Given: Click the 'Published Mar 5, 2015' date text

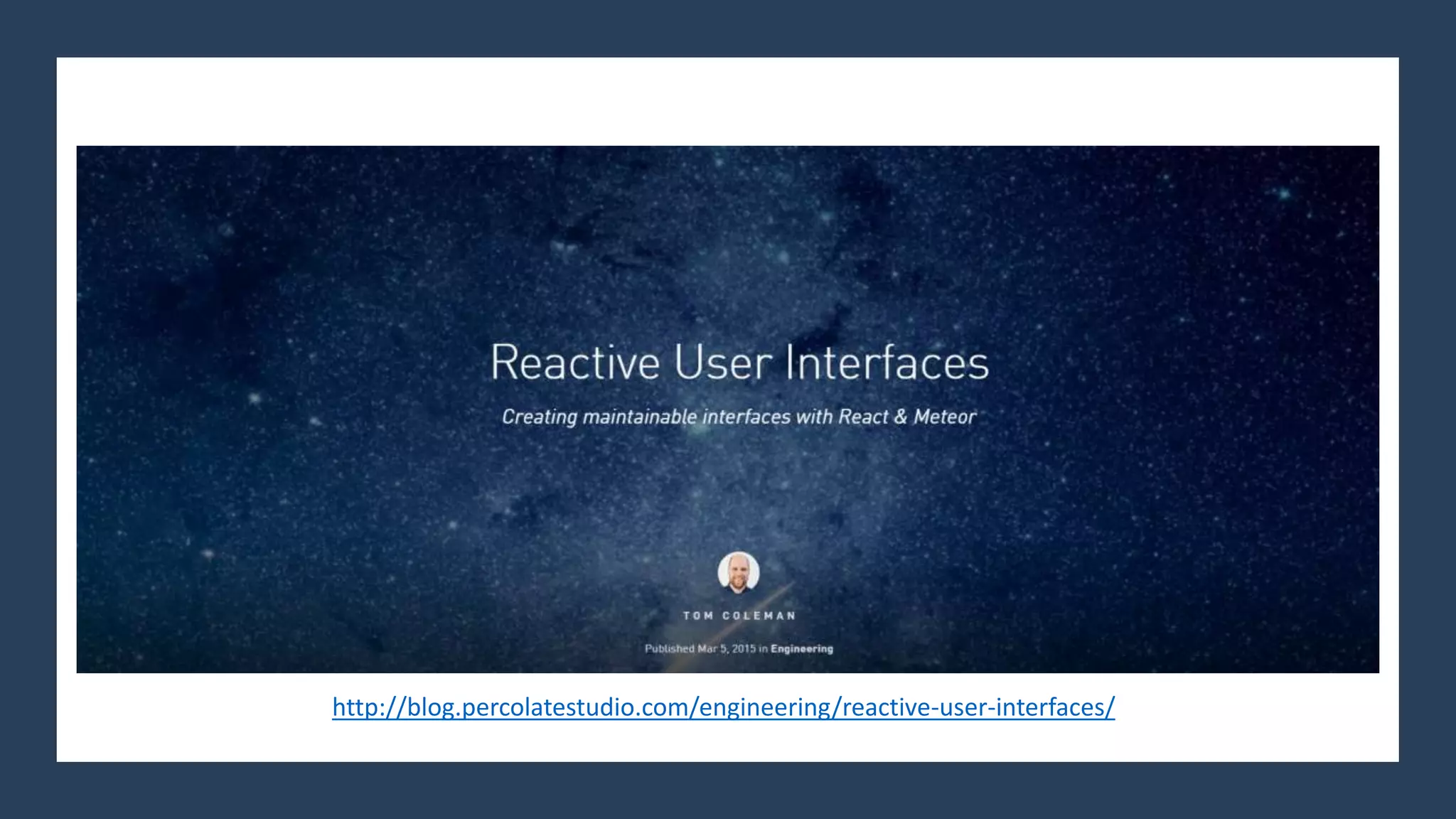Looking at the screenshot, I should [700, 648].
